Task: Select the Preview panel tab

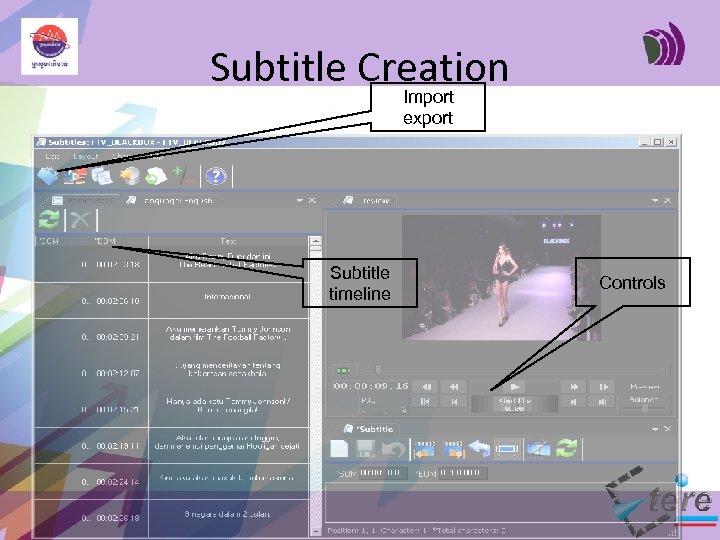Action: pos(369,201)
